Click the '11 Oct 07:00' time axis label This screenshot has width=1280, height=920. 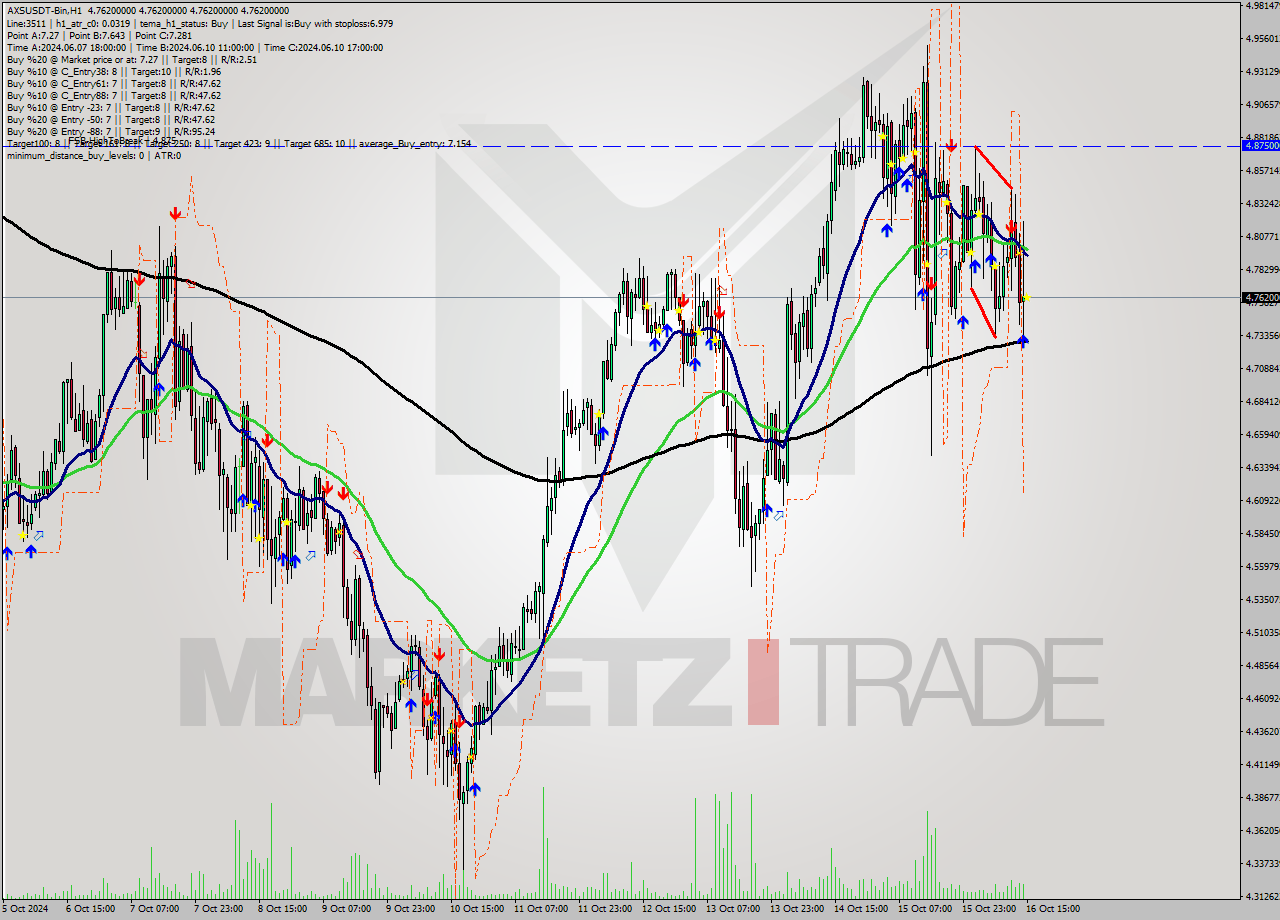click(540, 909)
